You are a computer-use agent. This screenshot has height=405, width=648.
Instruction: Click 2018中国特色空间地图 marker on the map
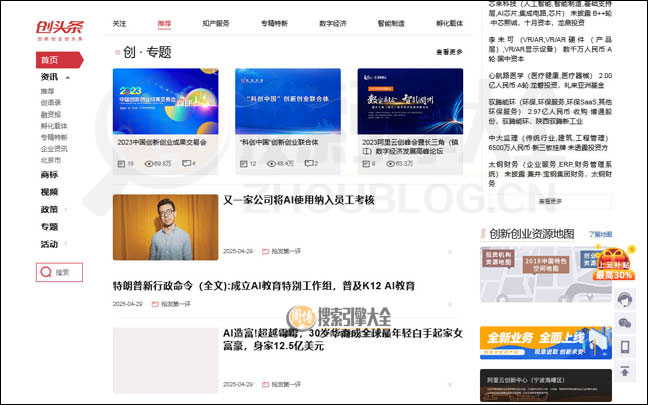pos(546,265)
